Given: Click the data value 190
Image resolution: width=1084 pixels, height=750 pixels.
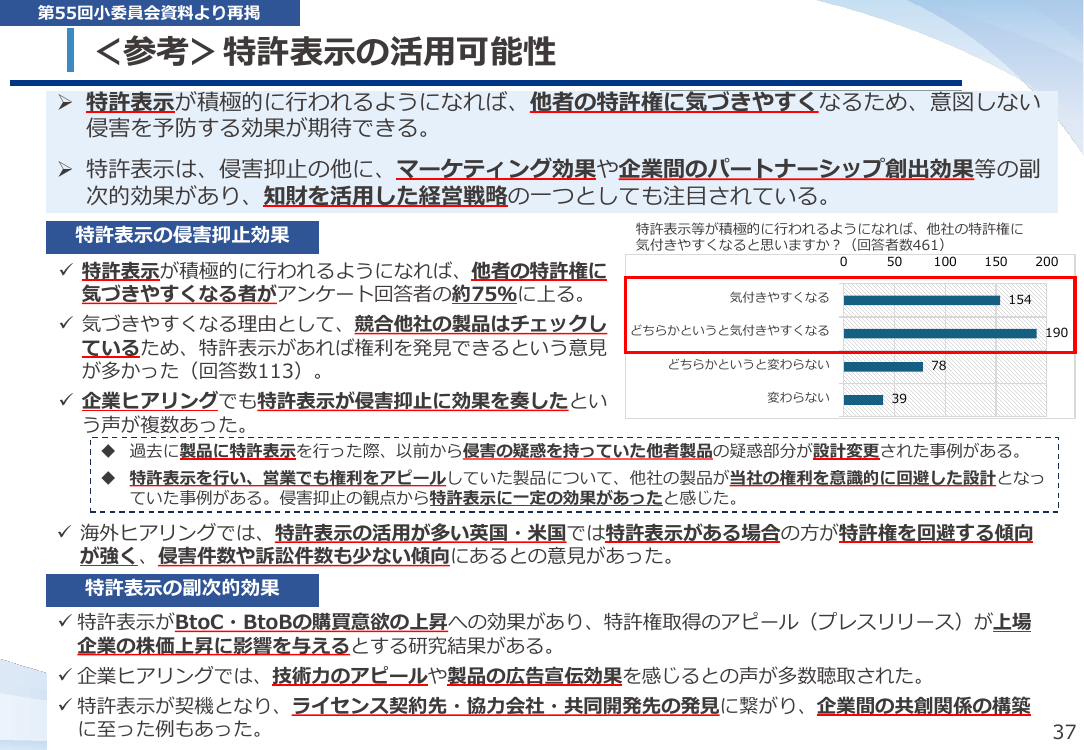Looking at the screenshot, I should 1056,332.
